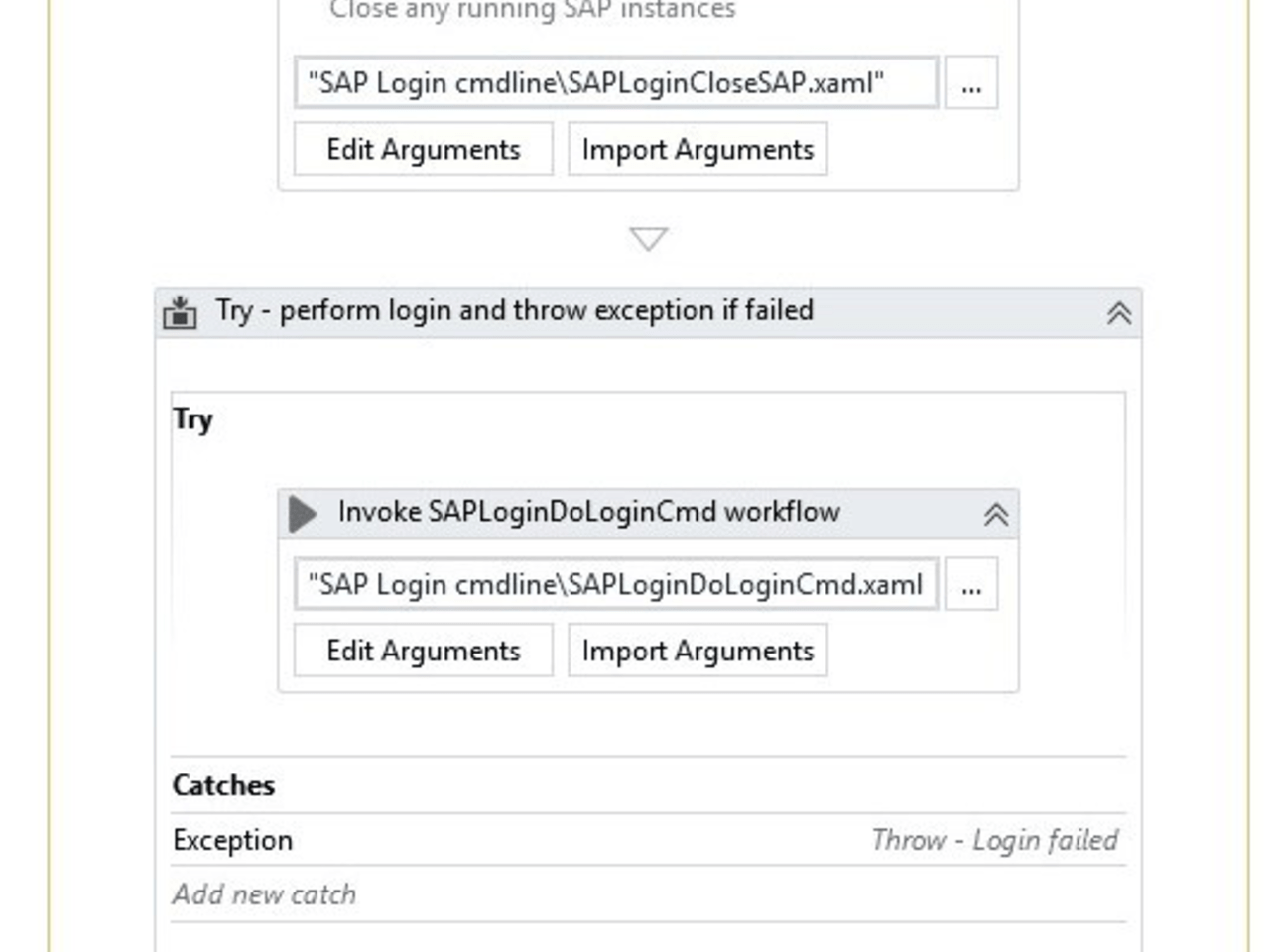This screenshot has width=1270, height=952.
Task: Click the Catches section header
Action: click(223, 785)
